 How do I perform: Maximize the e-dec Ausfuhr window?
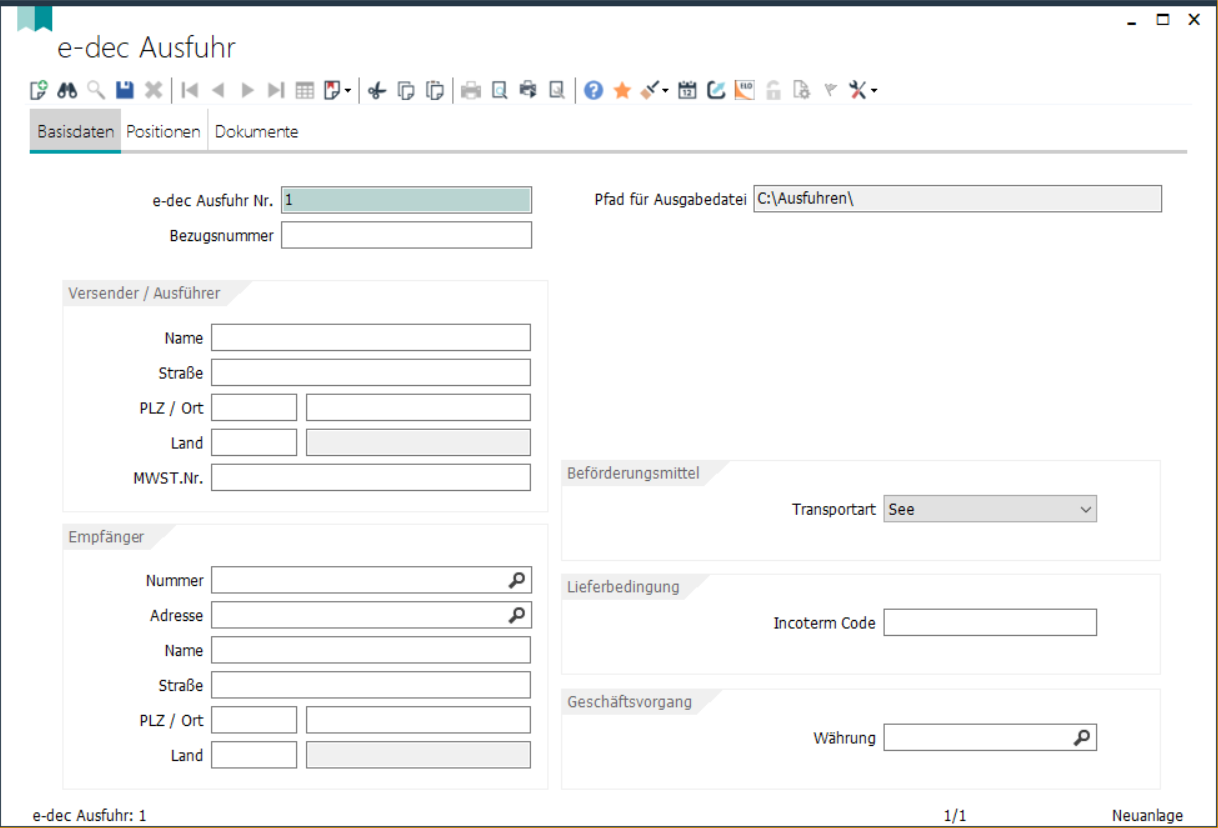1162,19
